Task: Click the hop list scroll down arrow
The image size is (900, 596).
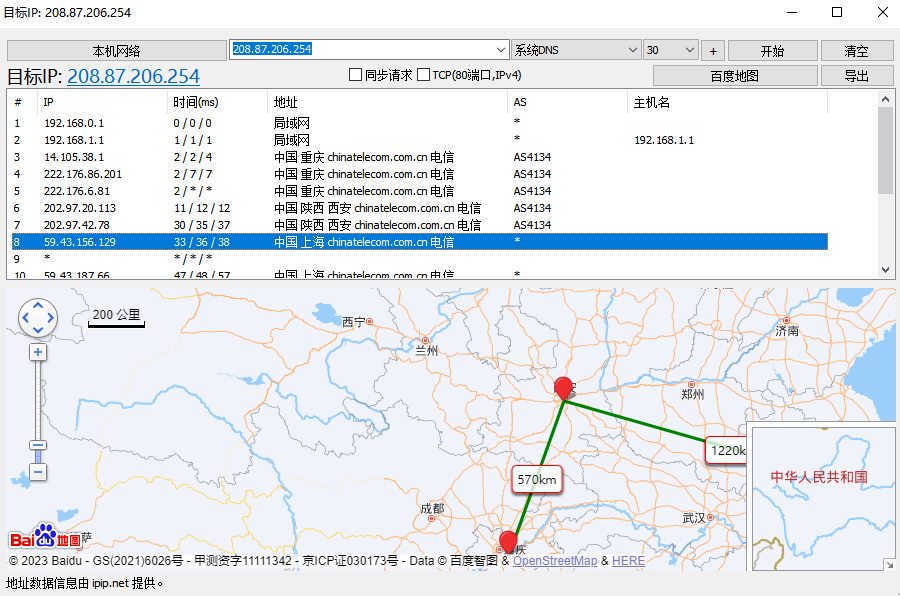Action: 886,270
